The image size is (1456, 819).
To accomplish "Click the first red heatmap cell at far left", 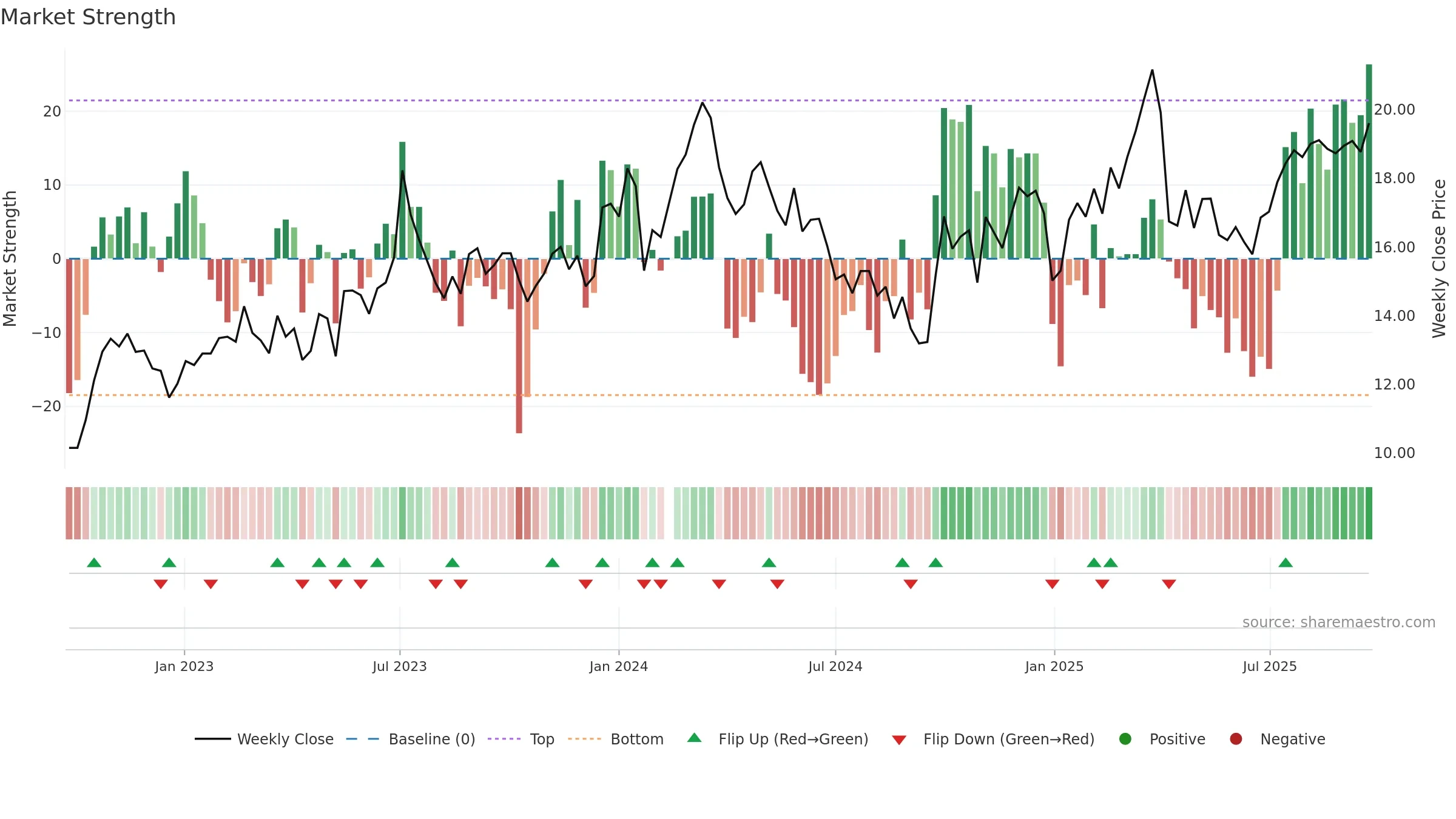I will click(x=69, y=513).
